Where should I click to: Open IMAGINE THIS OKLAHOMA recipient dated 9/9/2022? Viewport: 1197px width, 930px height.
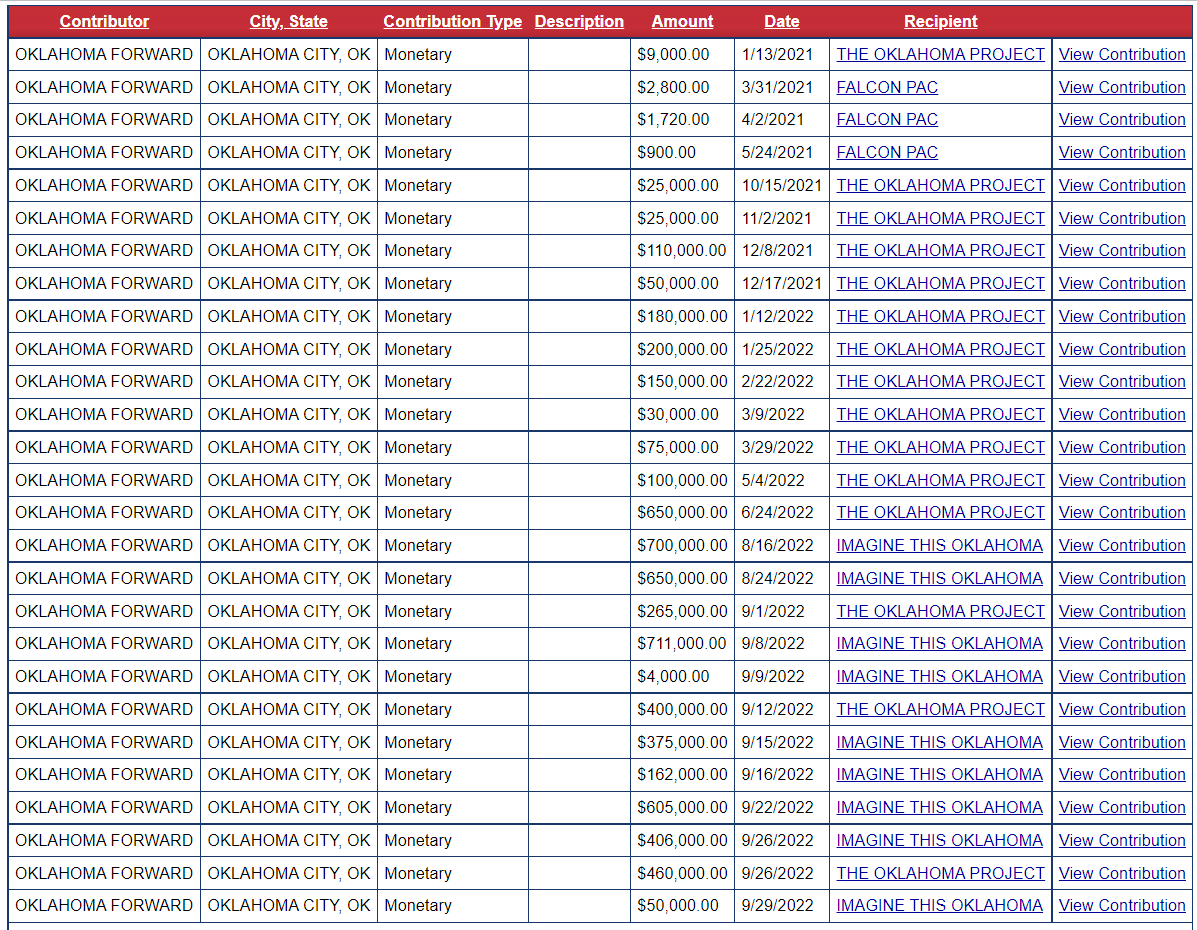(x=940, y=677)
